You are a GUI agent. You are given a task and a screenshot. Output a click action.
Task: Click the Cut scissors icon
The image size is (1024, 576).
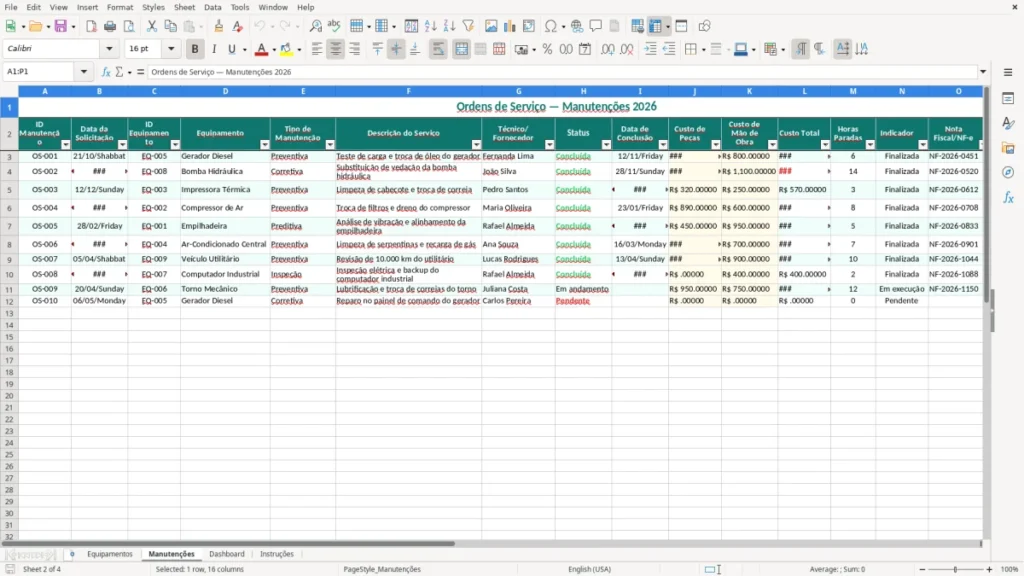(x=152, y=26)
